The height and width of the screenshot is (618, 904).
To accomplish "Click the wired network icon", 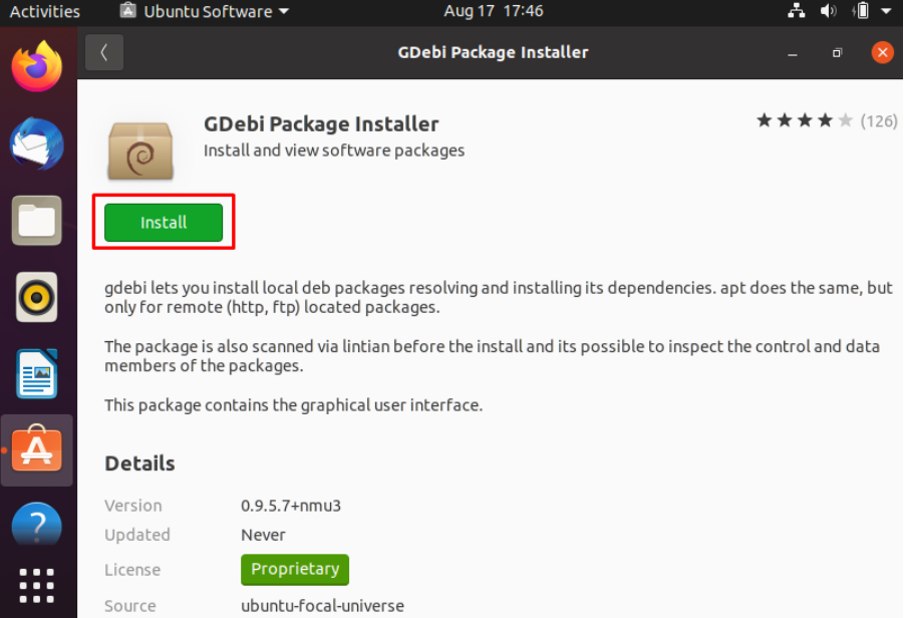I will point(795,12).
